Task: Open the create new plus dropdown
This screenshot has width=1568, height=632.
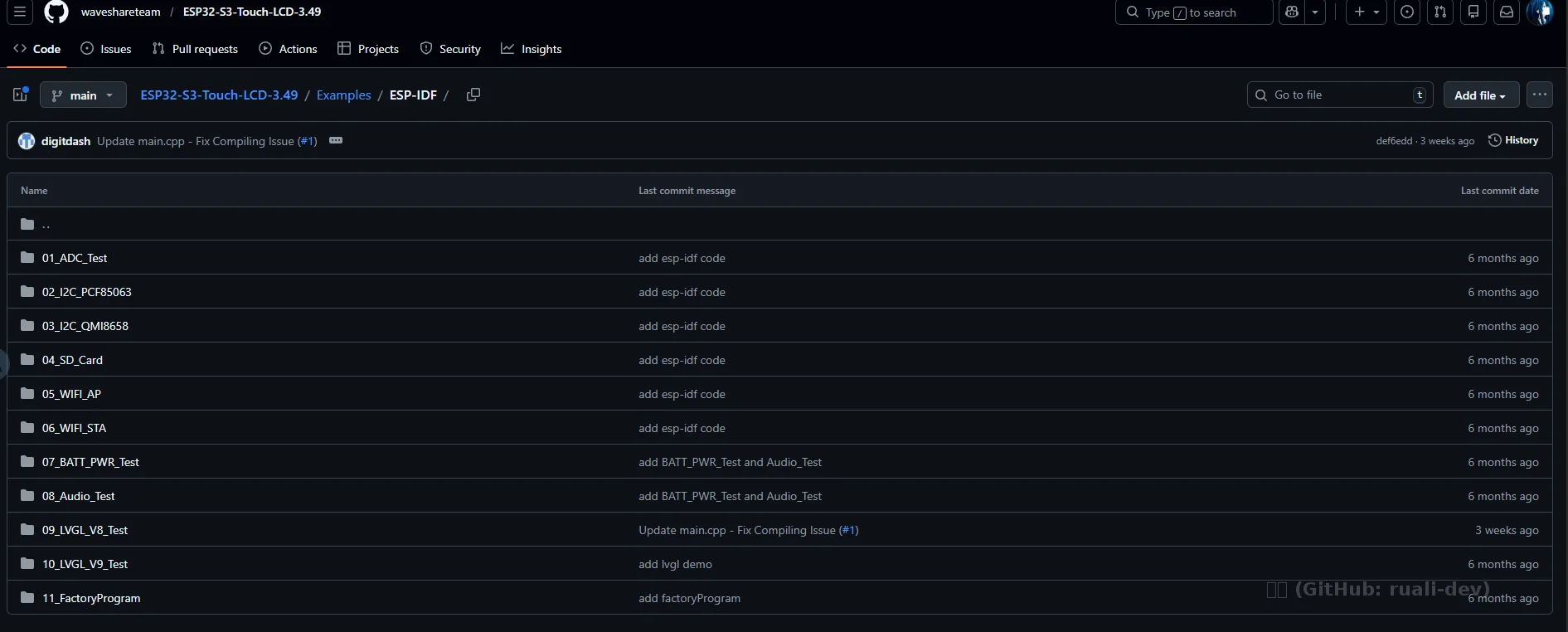Action: pos(1366,12)
